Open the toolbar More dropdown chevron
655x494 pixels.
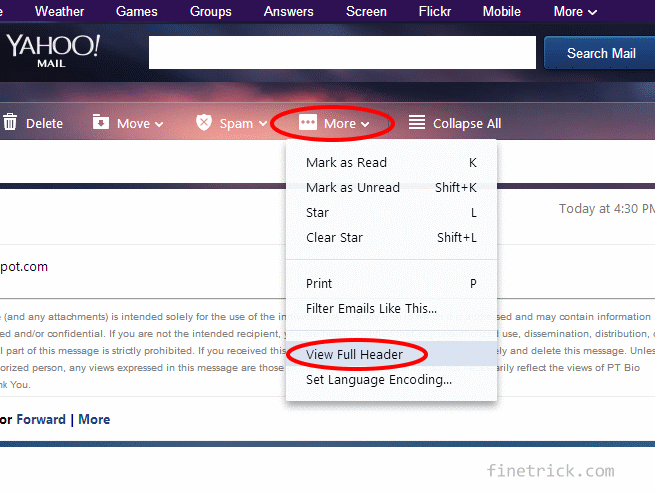pyautogui.click(x=365, y=124)
